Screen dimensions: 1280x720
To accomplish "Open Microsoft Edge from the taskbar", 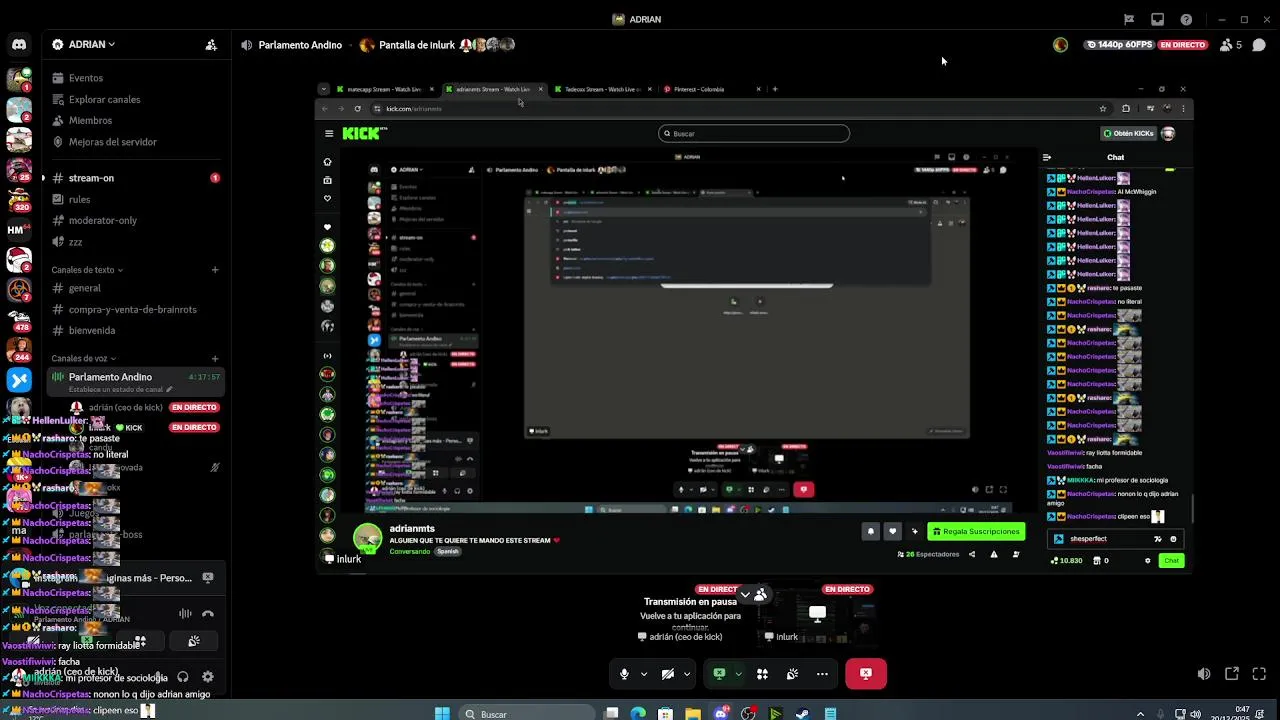I will 639,714.
